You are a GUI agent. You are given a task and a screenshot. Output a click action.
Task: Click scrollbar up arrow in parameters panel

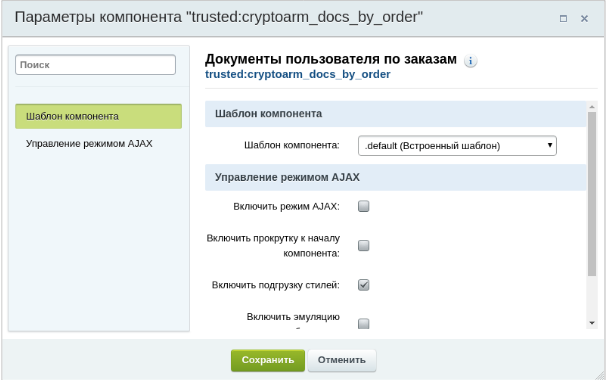tap(592, 106)
